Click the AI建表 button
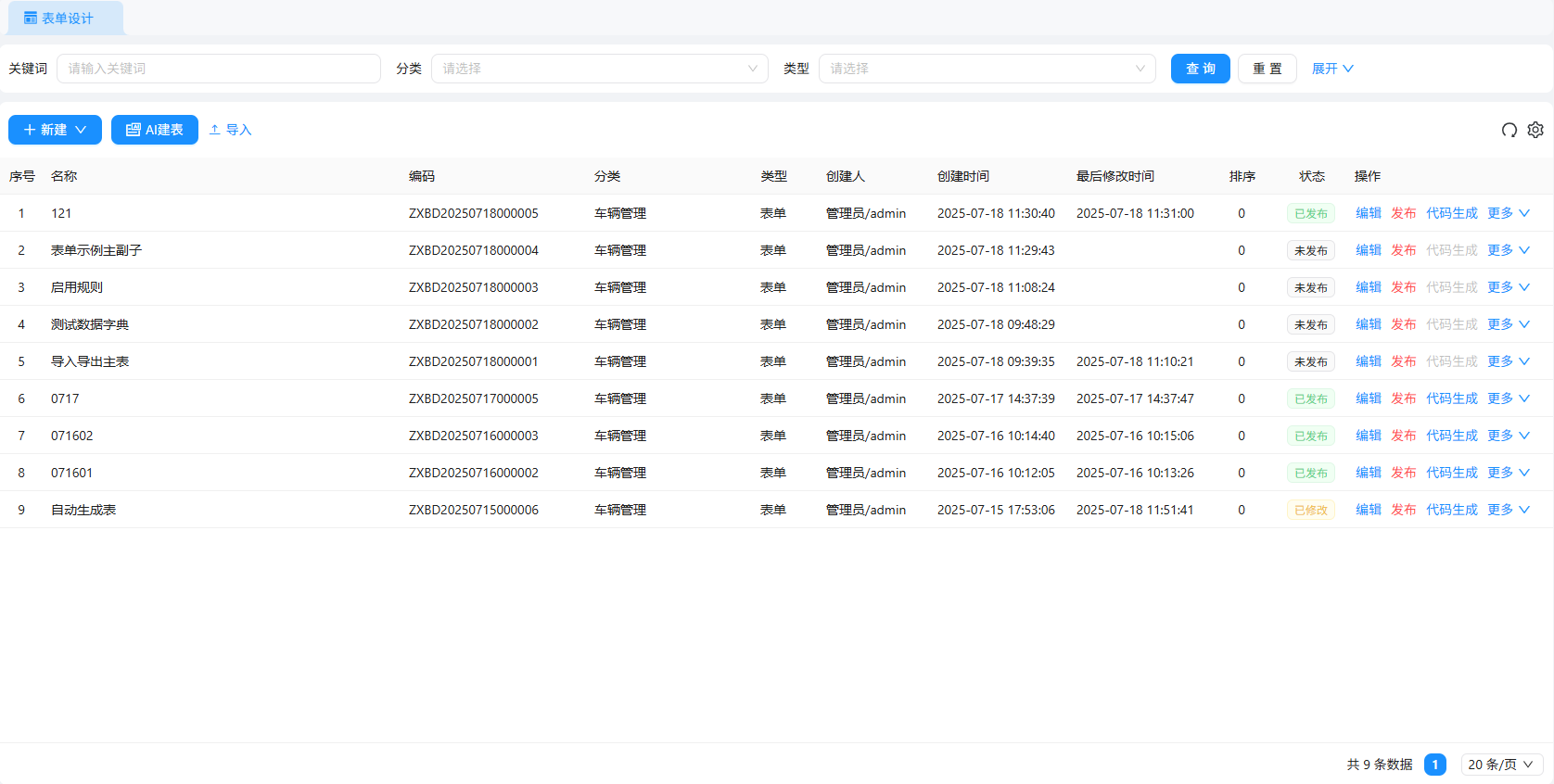The width and height of the screenshot is (1554, 784). 155,130
